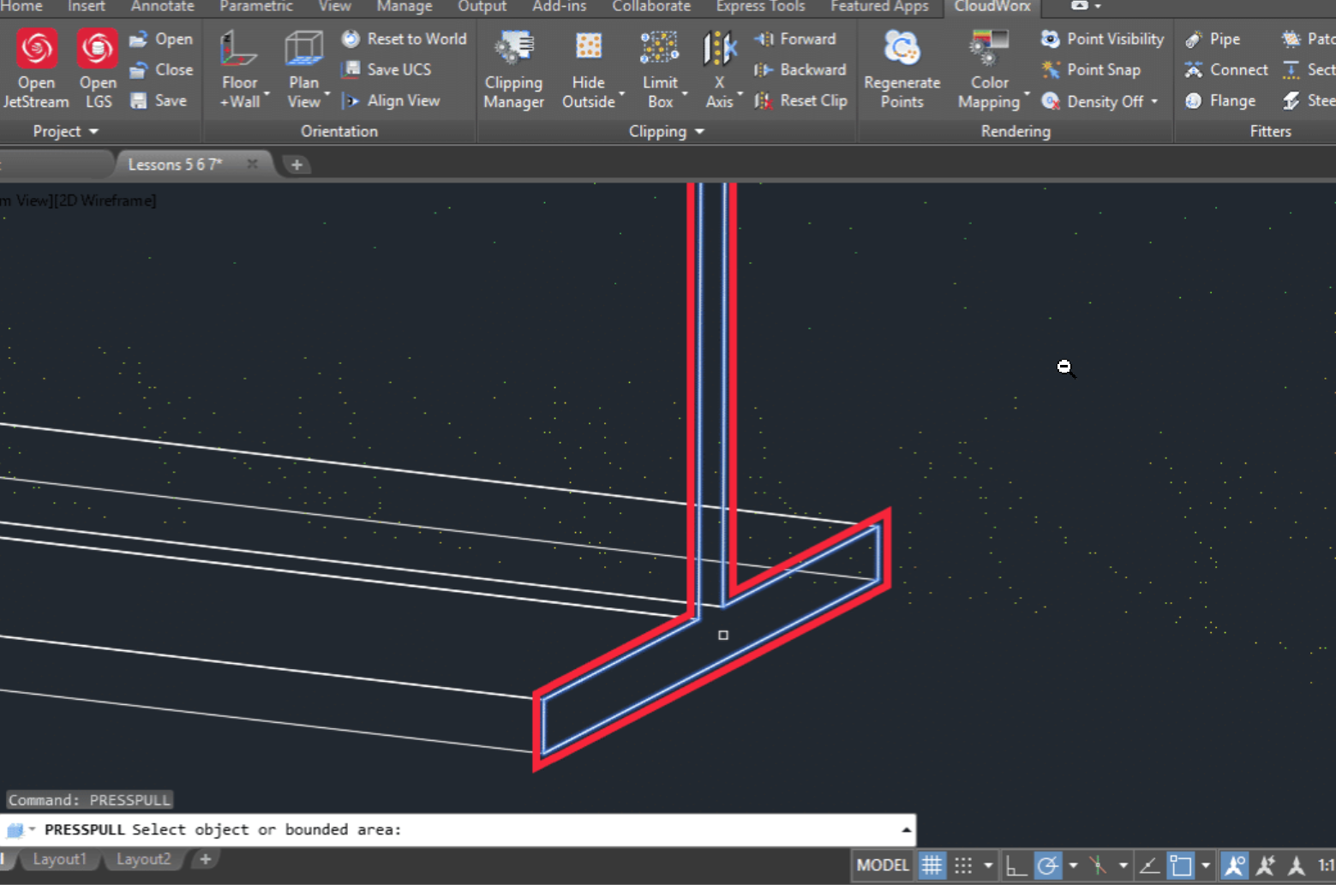The height and width of the screenshot is (896, 1336).
Task: Click the Connect fitter tool
Action: (1226, 69)
